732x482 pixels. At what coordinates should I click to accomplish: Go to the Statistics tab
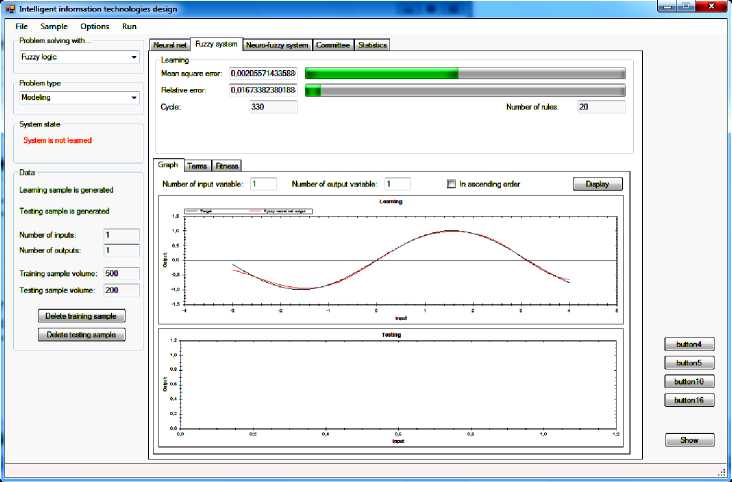pyautogui.click(x=372, y=45)
